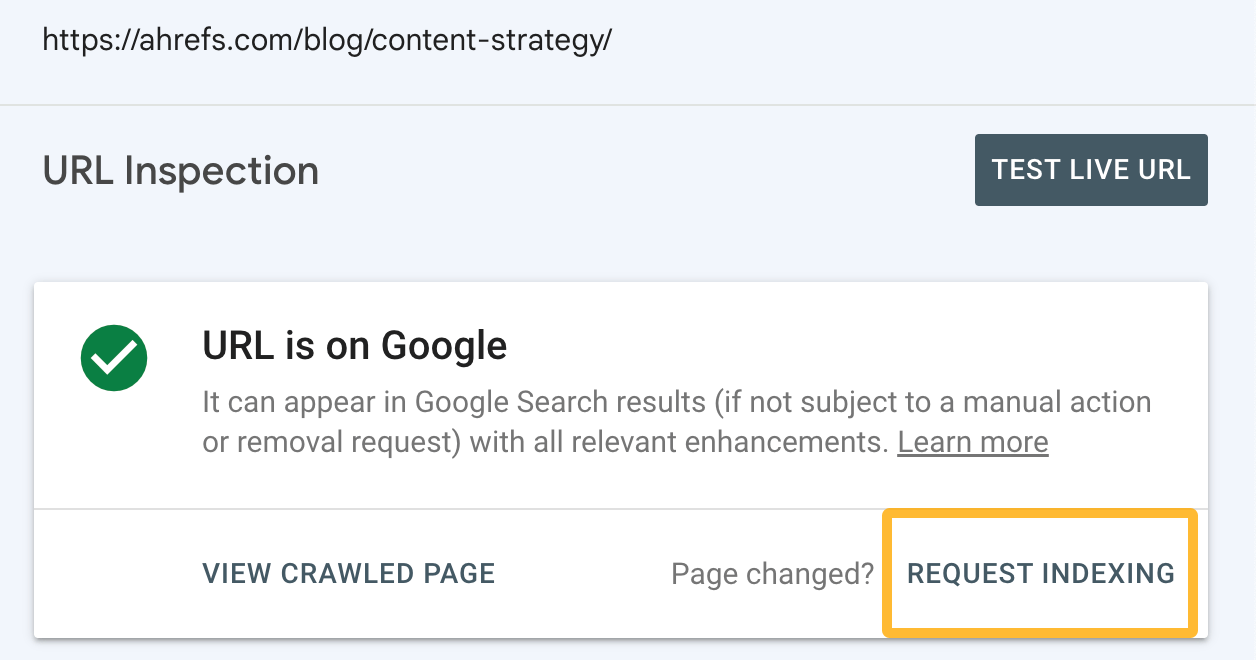Click URL is on Google heading text
Image resolution: width=1256 pixels, height=660 pixels.
tap(354, 345)
